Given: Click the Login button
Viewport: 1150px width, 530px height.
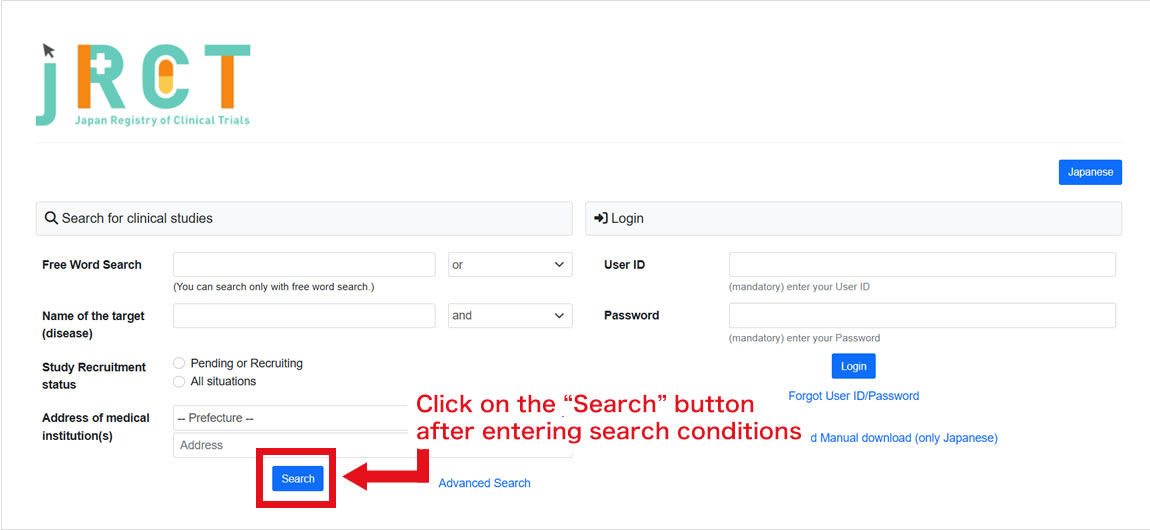Looking at the screenshot, I should [x=853, y=366].
